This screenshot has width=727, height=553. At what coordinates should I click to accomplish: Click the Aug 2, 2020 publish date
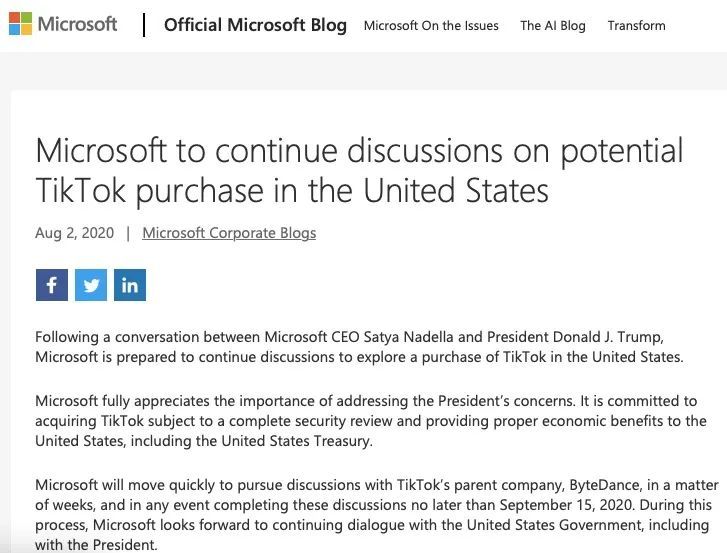pyautogui.click(x=75, y=233)
